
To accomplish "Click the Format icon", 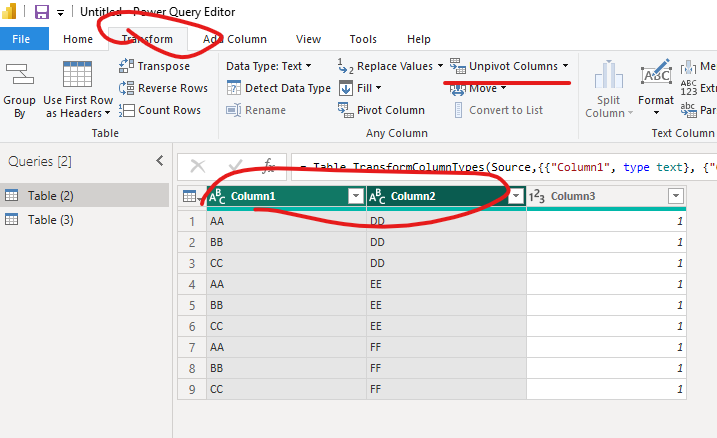I will click(656, 73).
